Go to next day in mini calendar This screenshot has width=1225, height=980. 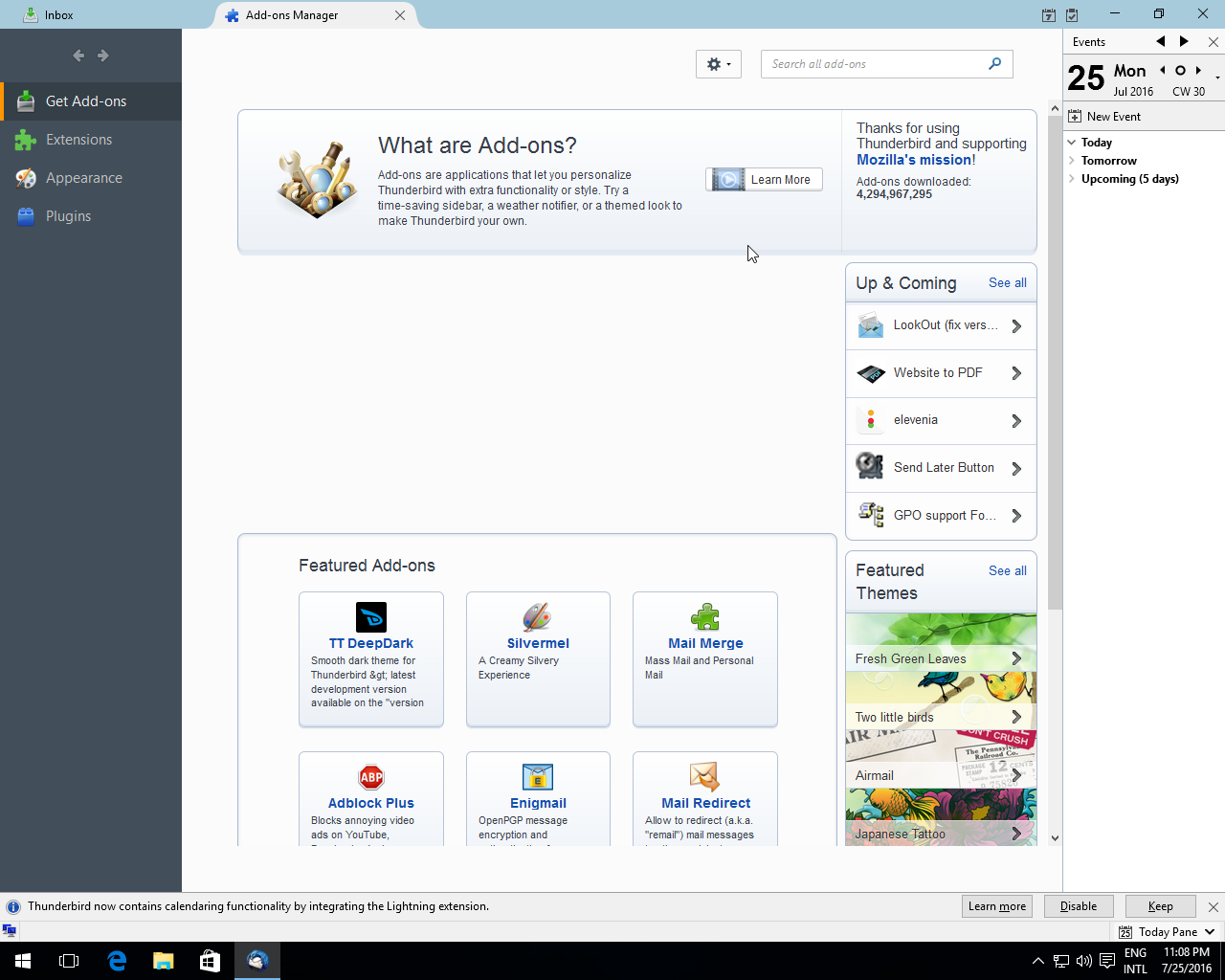[x=1198, y=71]
